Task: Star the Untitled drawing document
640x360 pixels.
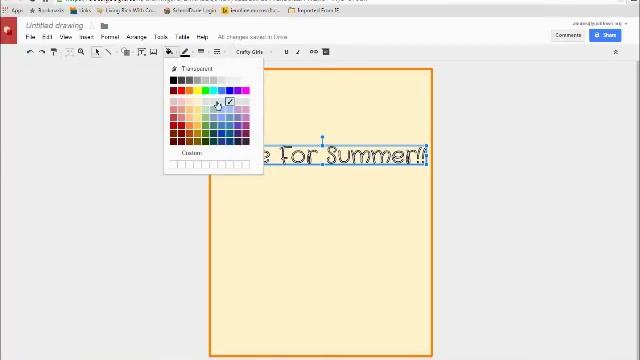Action: point(92,26)
